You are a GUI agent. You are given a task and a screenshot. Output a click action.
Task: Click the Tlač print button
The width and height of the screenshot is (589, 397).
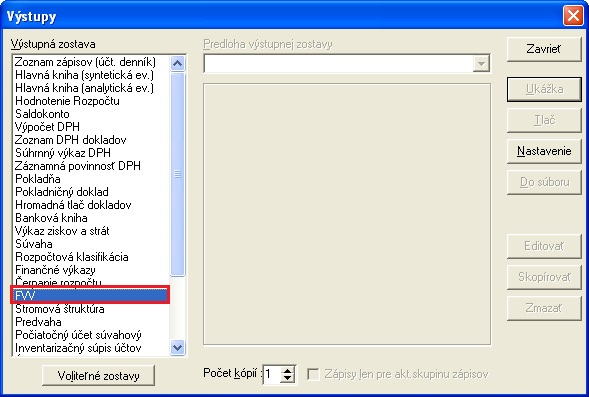coord(544,120)
